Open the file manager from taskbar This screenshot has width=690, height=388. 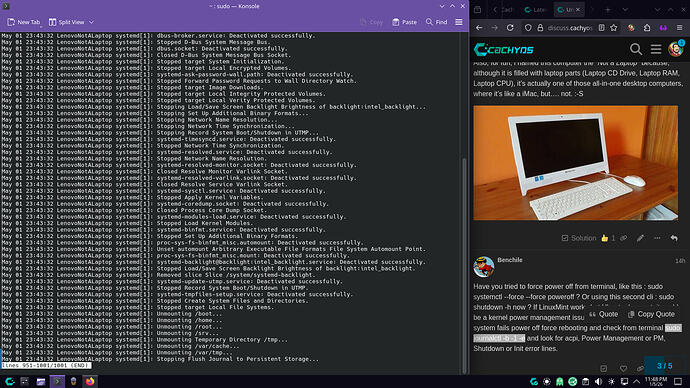(41, 381)
